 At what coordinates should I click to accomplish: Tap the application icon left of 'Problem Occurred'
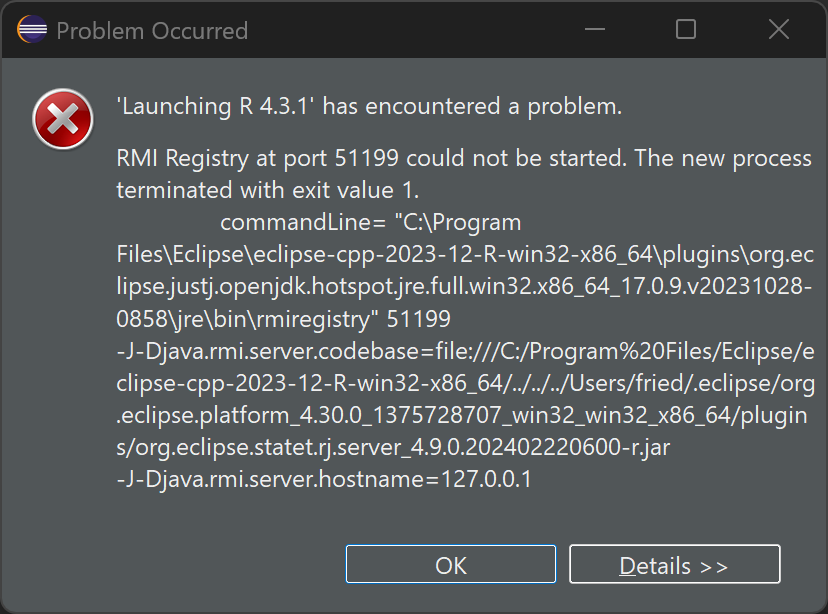pos(31,30)
